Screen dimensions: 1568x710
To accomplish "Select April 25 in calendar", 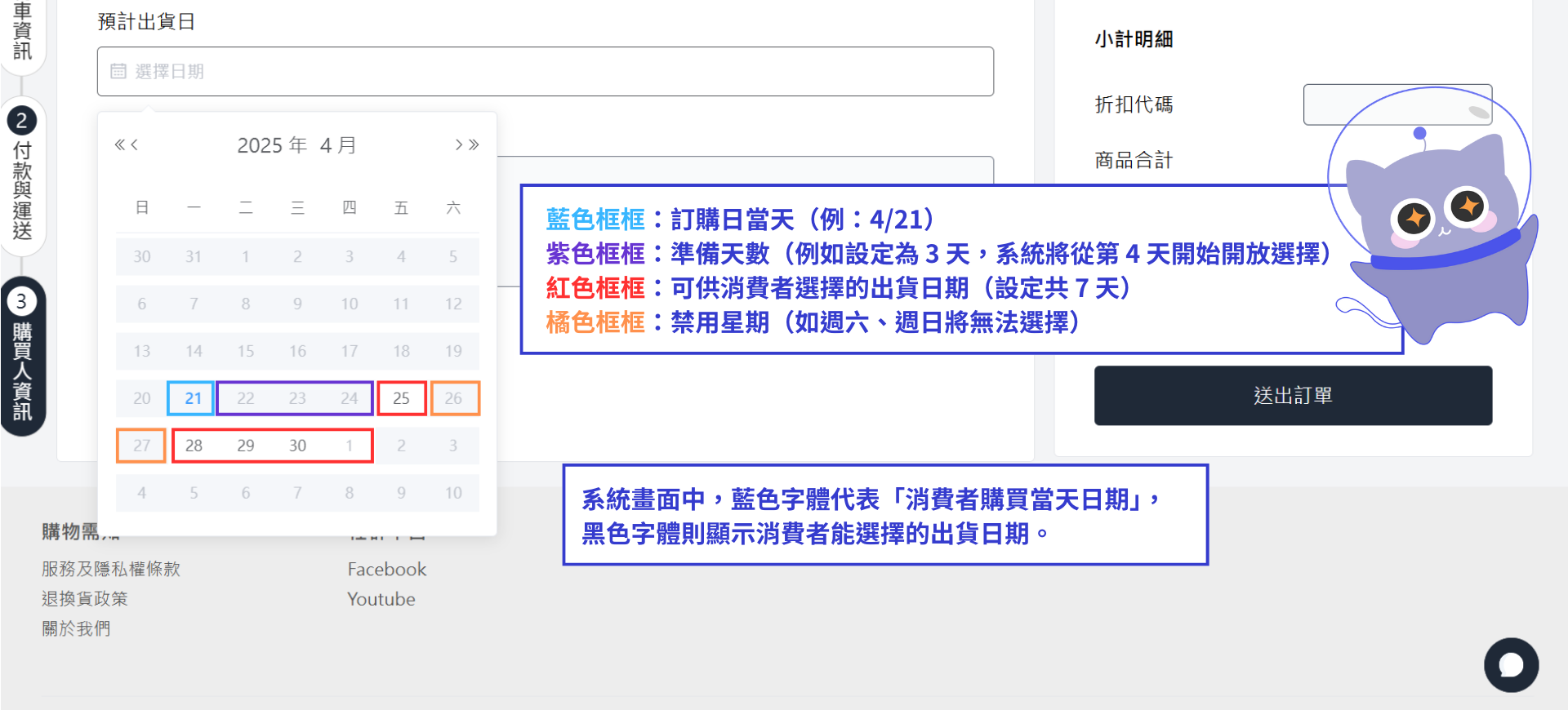I will click(401, 398).
